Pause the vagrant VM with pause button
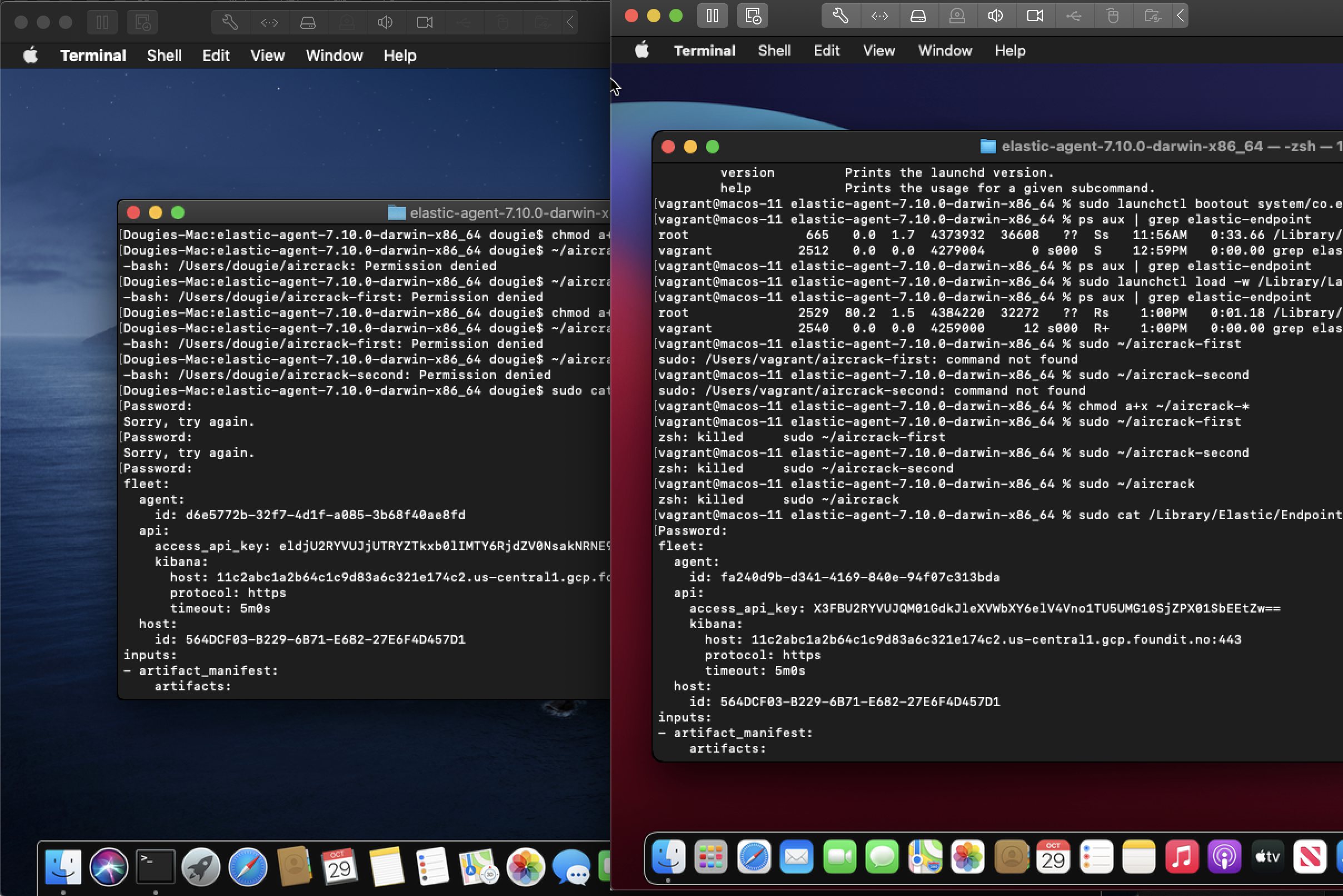 pos(712,16)
